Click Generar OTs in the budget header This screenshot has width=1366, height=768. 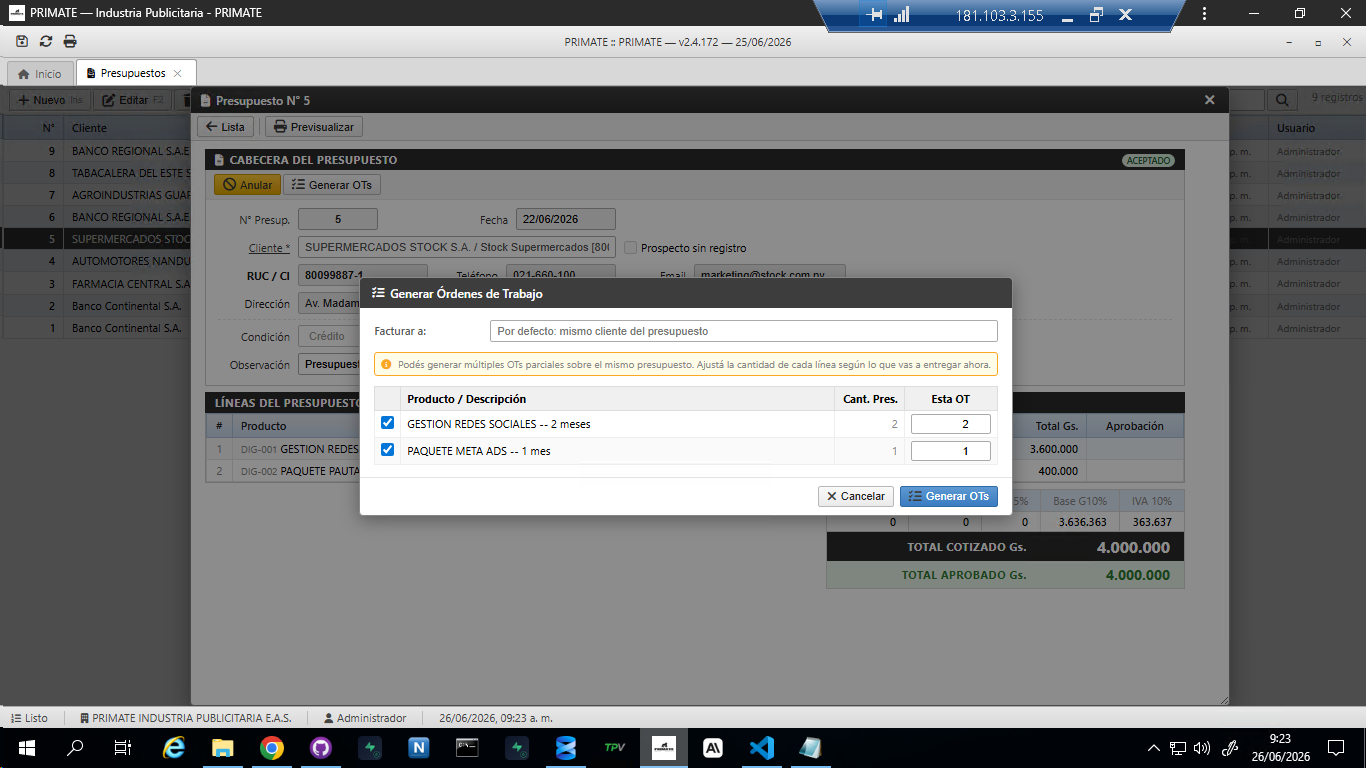tap(332, 185)
